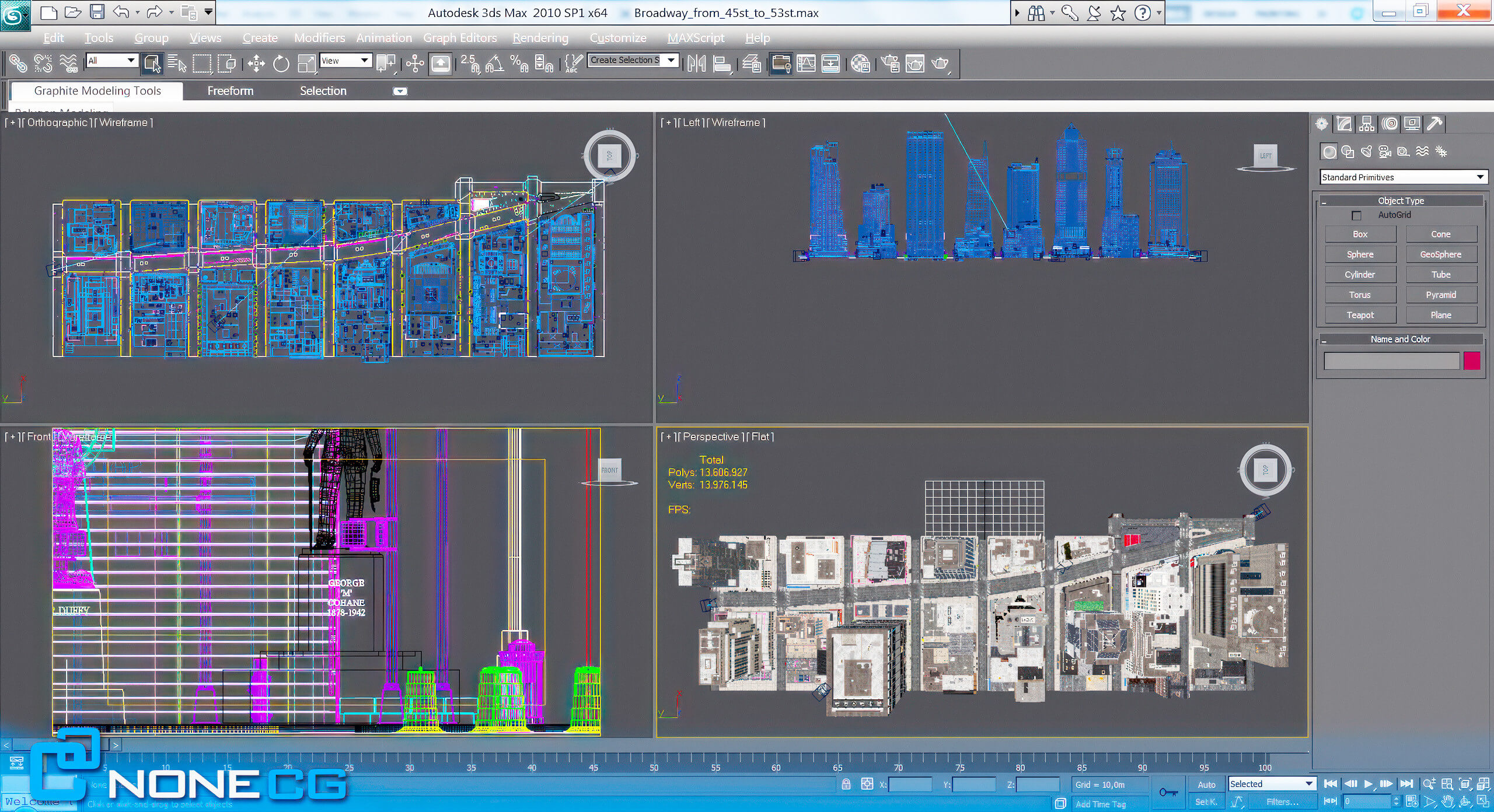Open the Rendering menu
The image size is (1494, 812).
pos(540,38)
